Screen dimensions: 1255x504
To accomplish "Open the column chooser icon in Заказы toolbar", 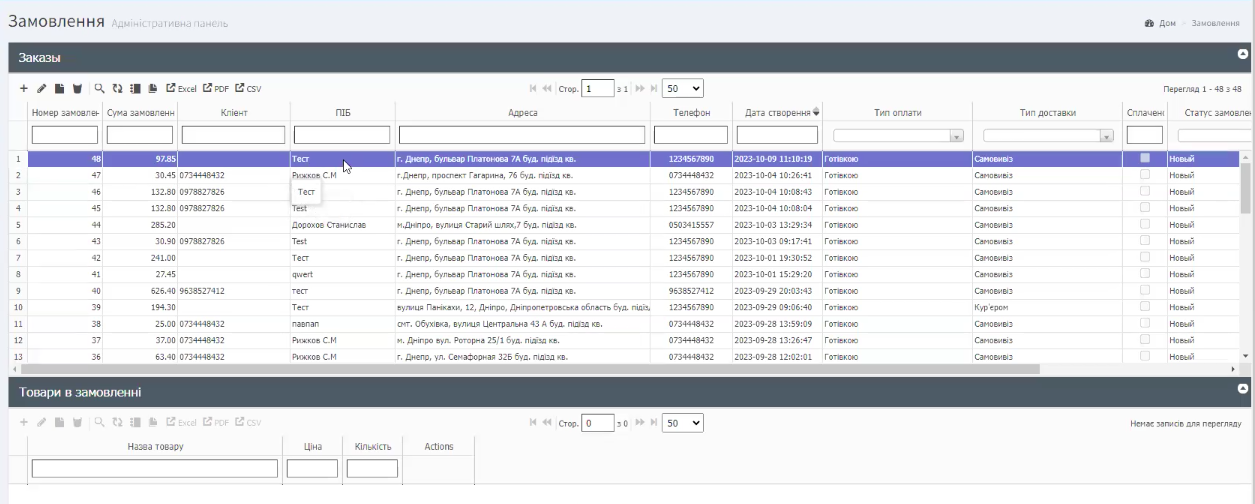I will [135, 88].
